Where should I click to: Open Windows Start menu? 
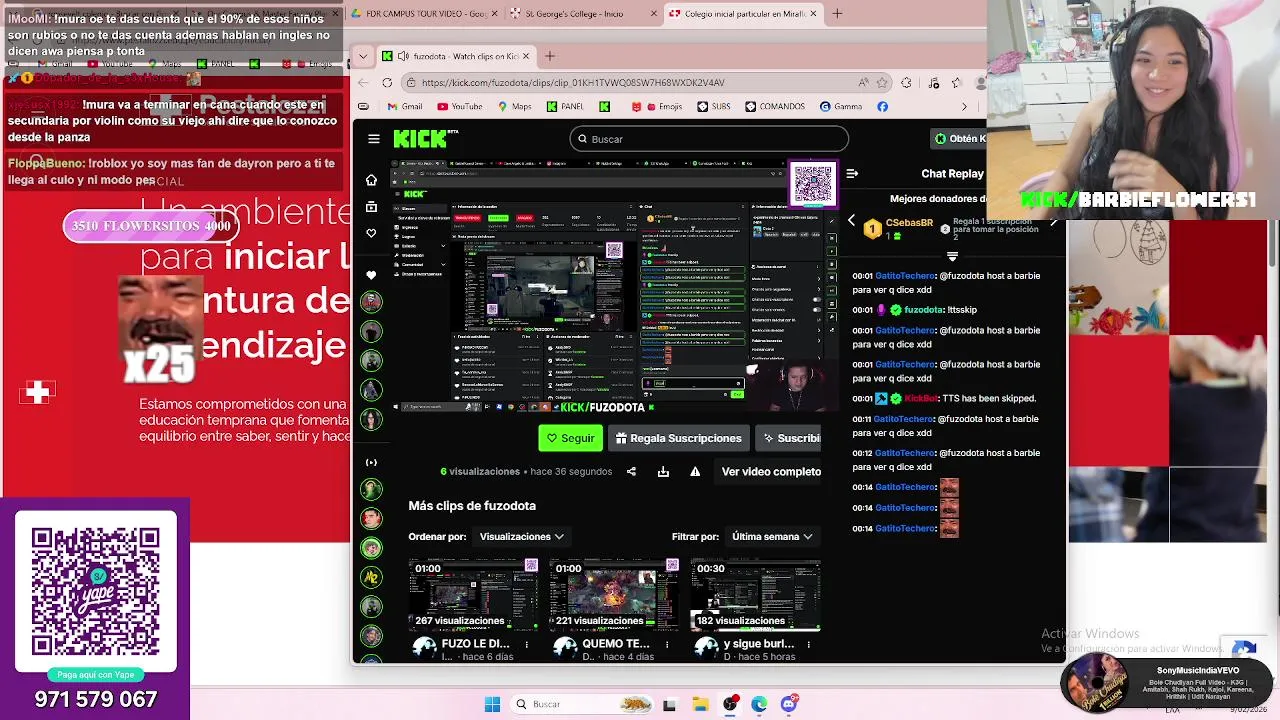point(492,704)
